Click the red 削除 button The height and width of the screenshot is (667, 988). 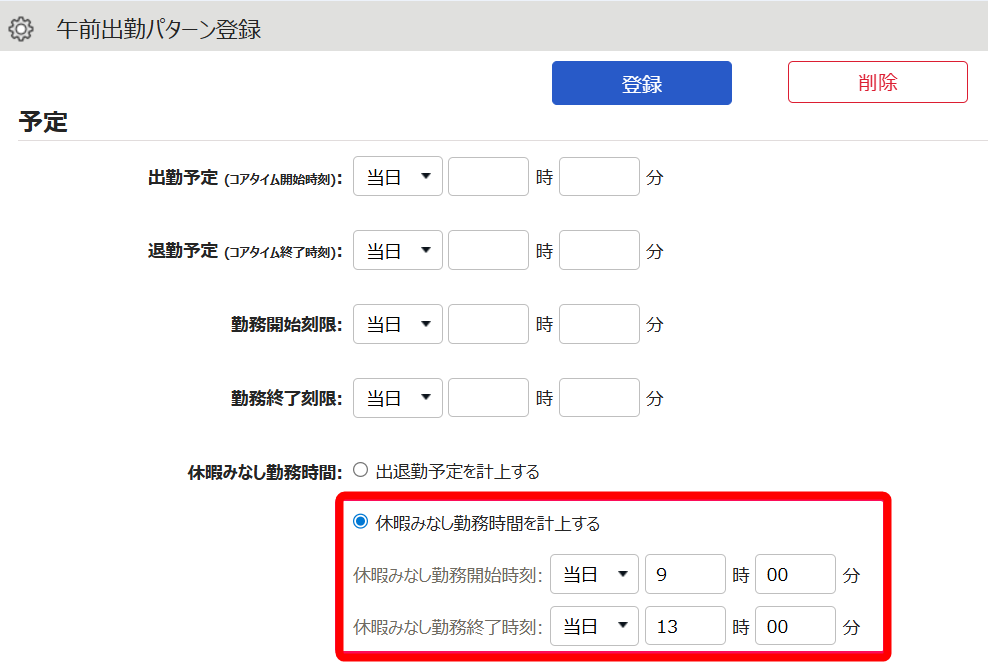click(877, 82)
